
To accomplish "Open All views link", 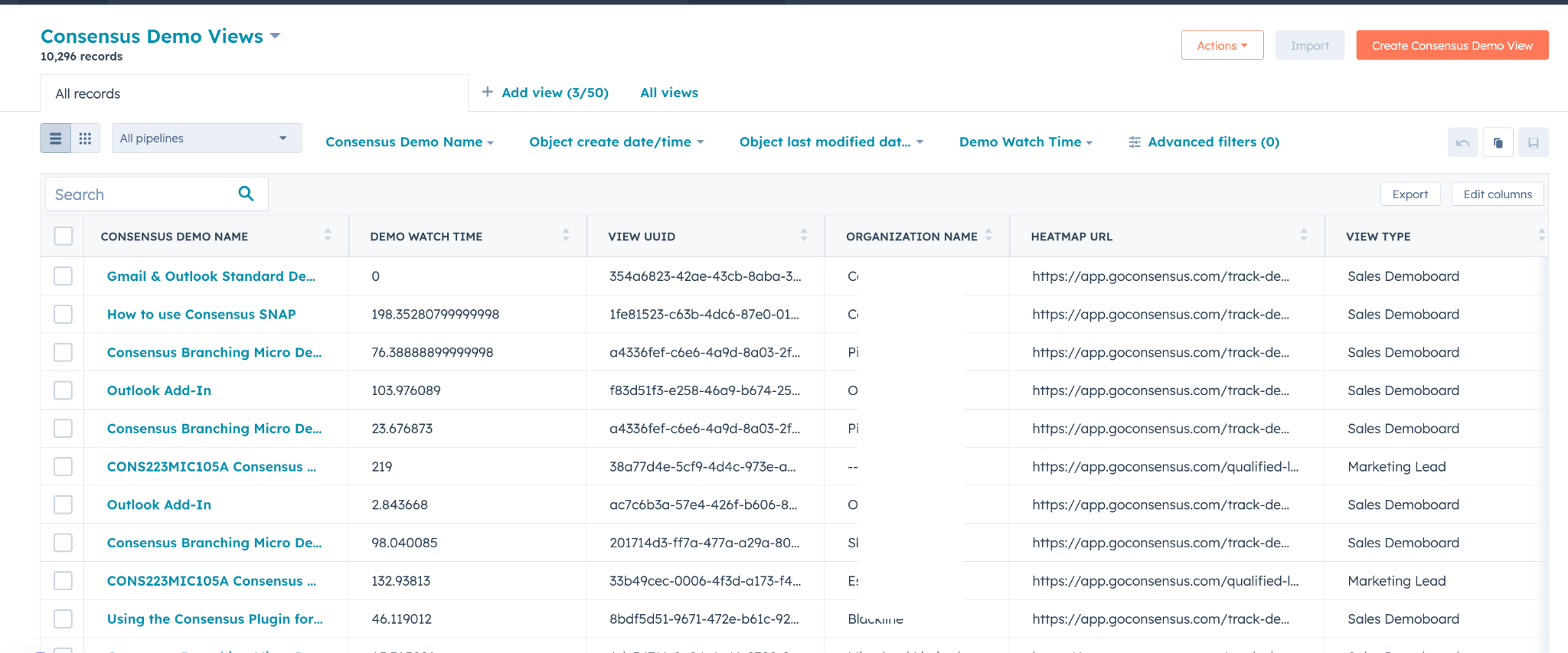I will coord(669,93).
